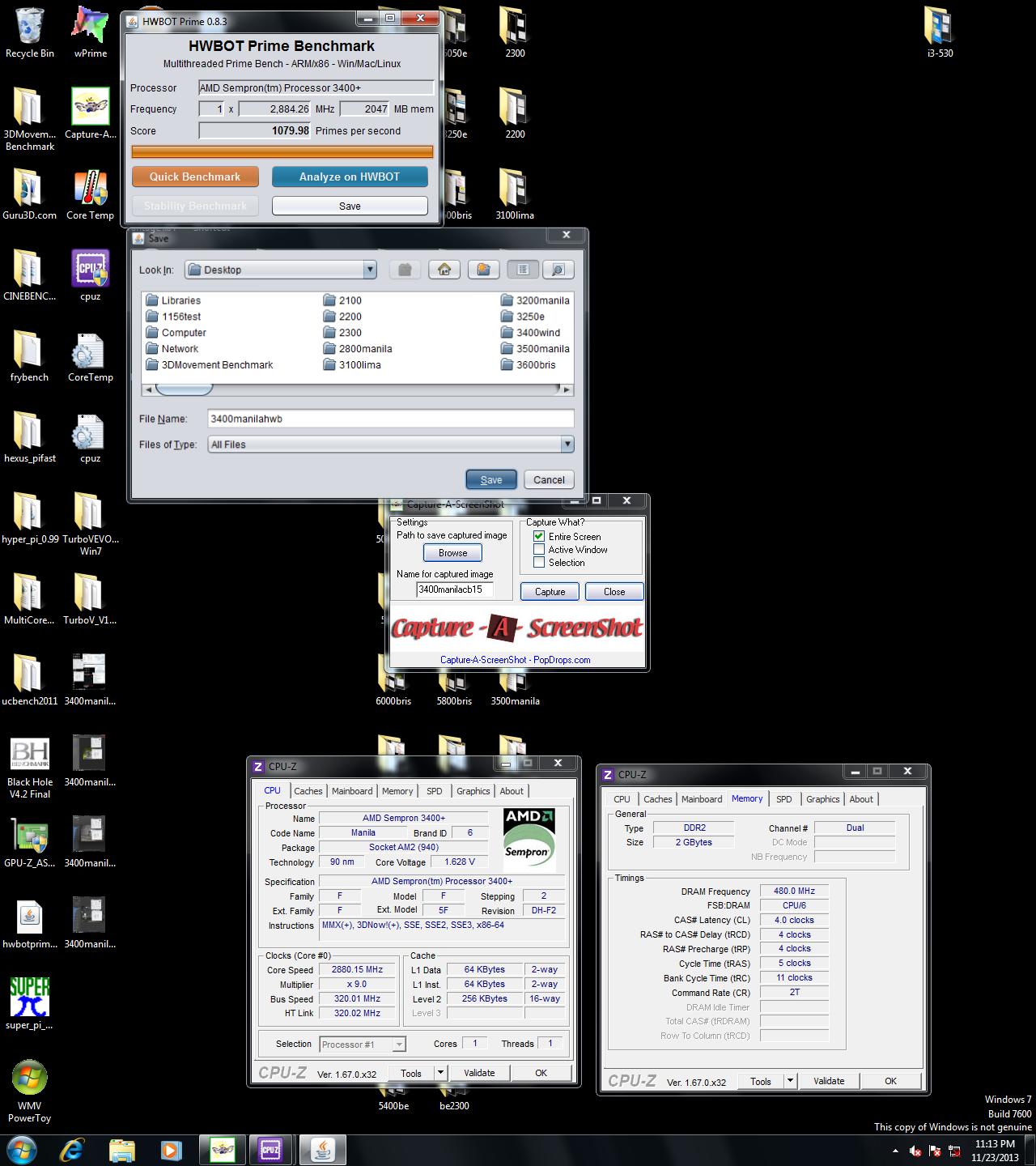The image size is (1036, 1166).
Task: Click the HWBOT Processor name field
Action: [316, 87]
